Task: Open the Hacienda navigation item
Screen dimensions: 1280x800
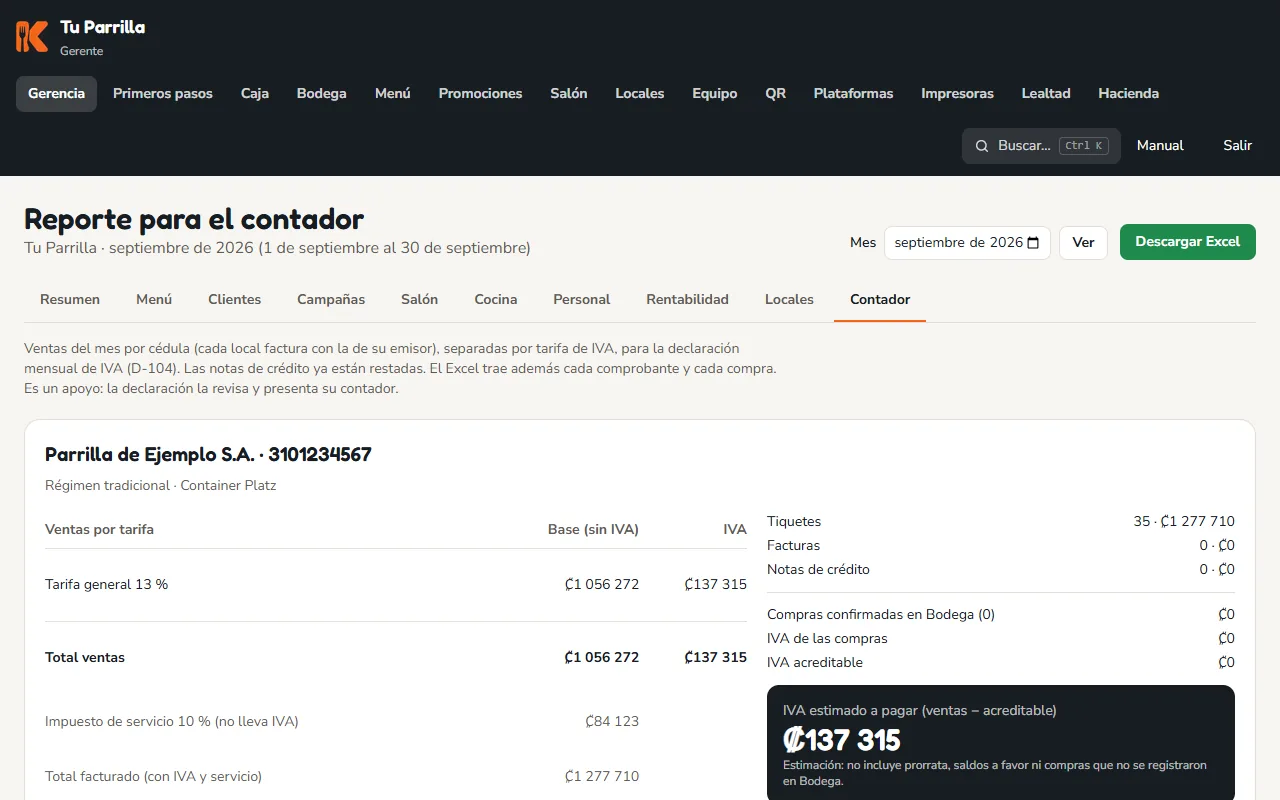Action: (1129, 94)
